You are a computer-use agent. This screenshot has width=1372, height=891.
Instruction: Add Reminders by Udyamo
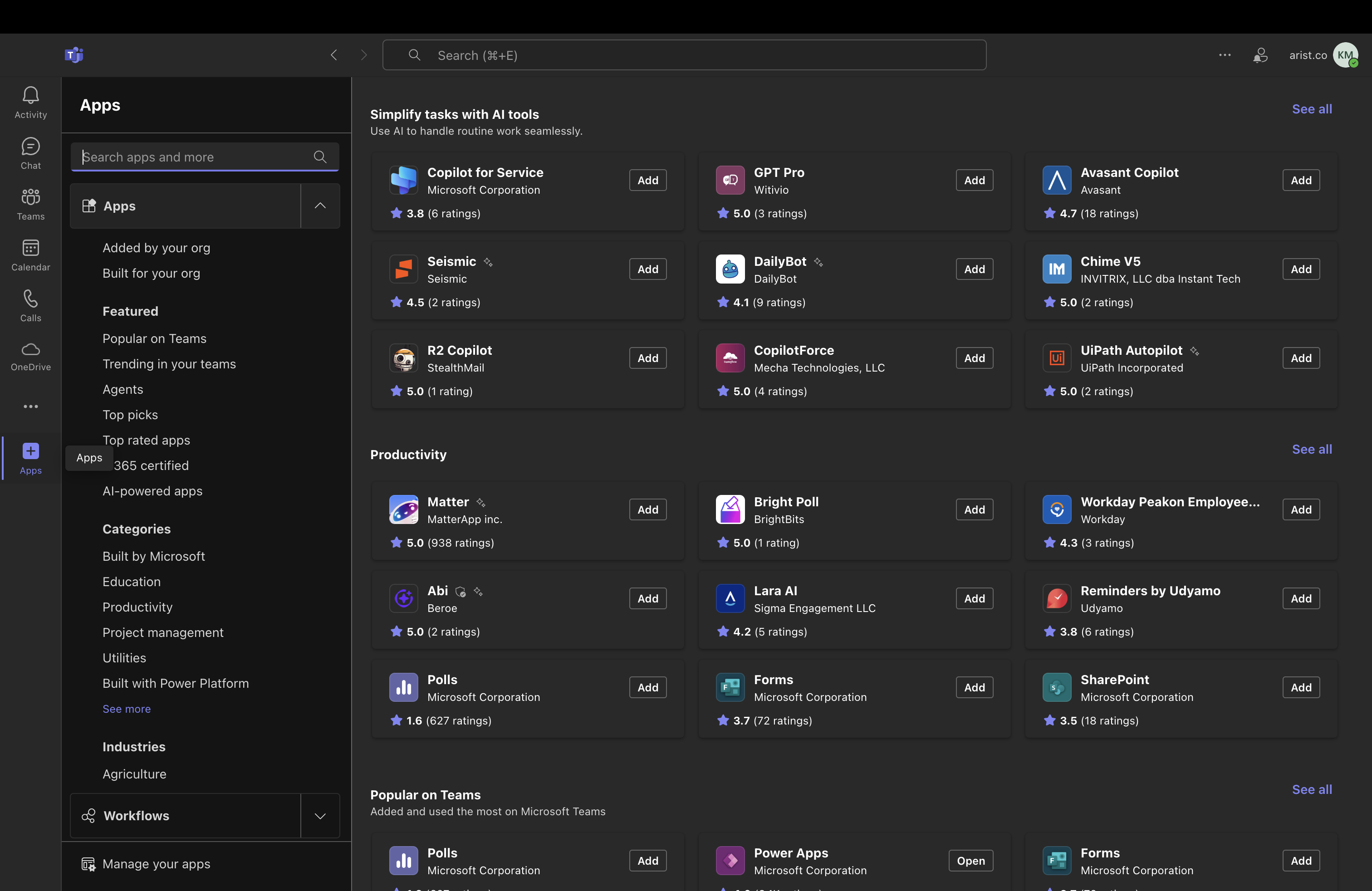coord(1301,598)
